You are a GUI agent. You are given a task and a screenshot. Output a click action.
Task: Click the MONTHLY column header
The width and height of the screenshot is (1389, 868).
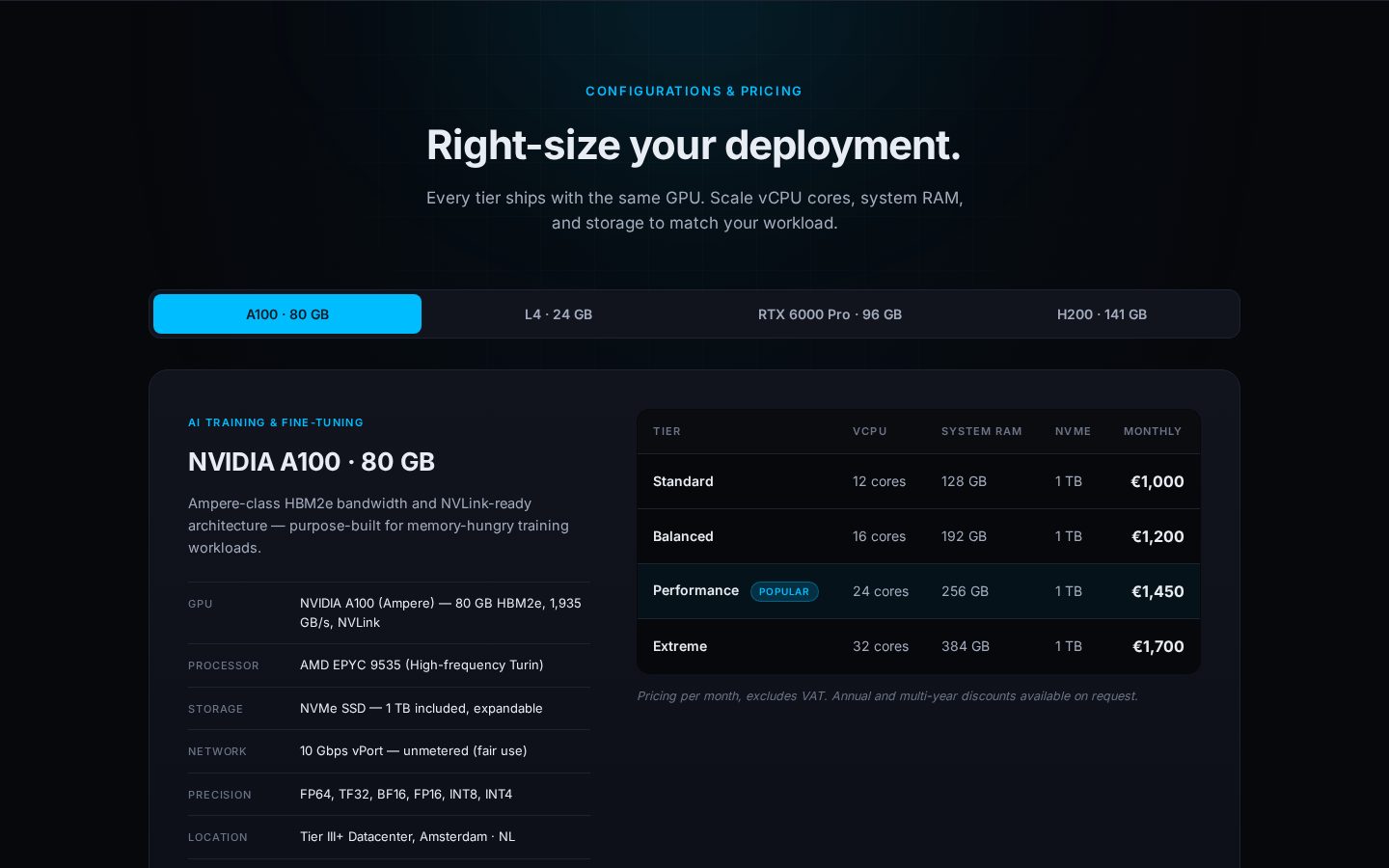[x=1153, y=431]
